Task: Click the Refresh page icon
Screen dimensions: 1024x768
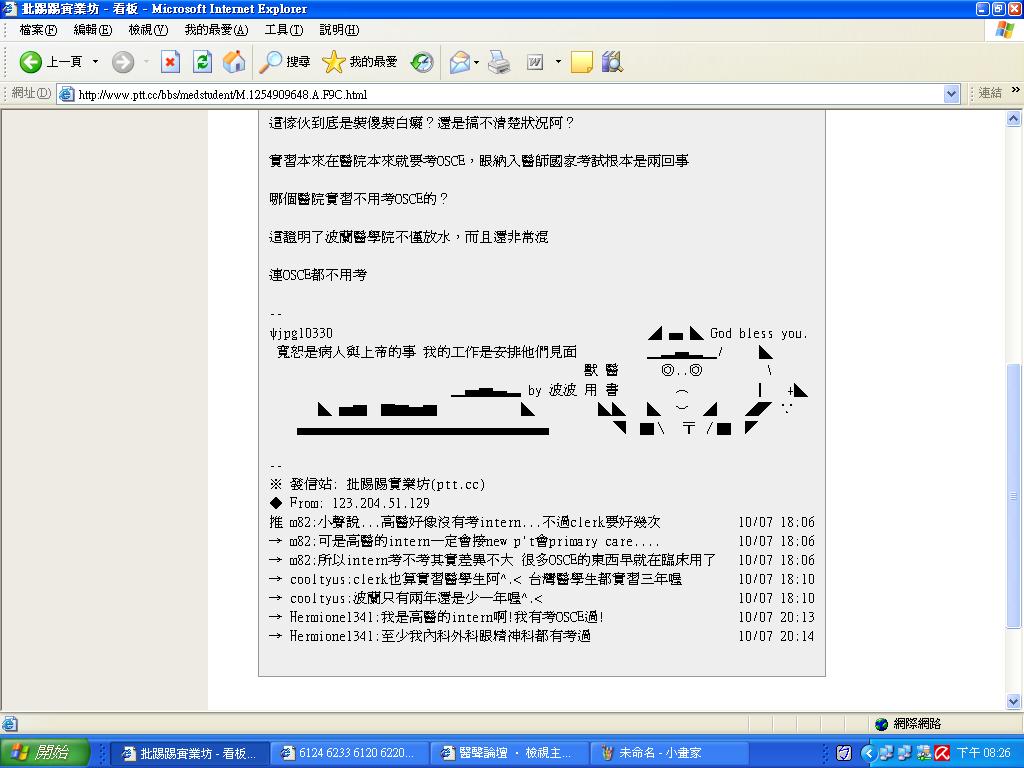Action: 202,62
